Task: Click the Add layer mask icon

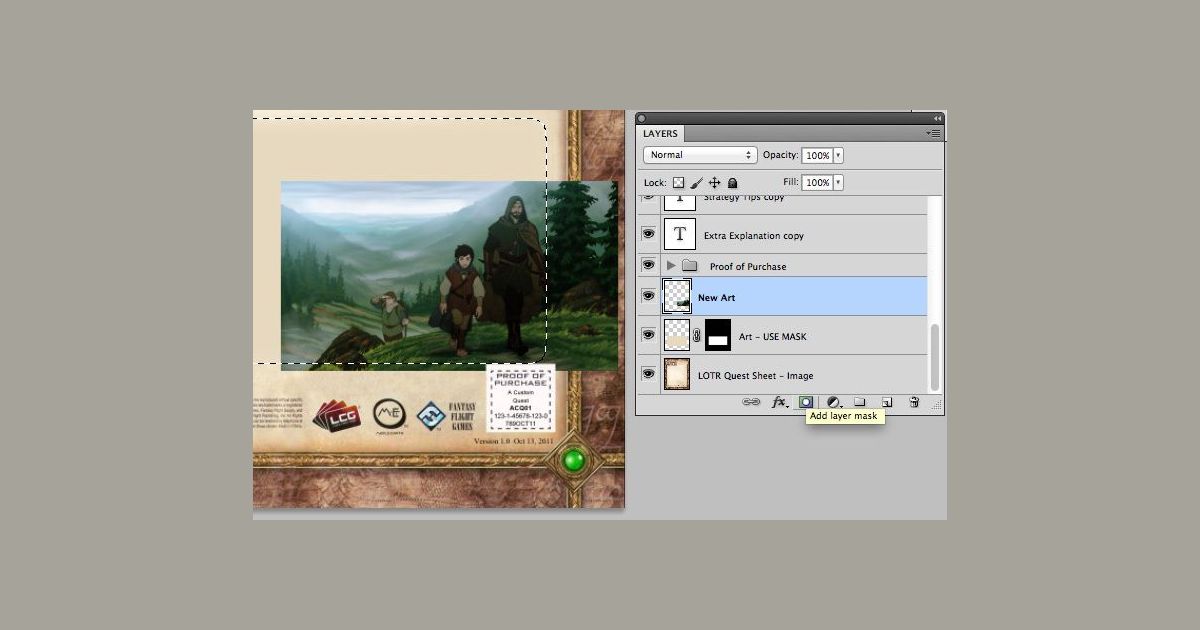Action: coord(805,402)
